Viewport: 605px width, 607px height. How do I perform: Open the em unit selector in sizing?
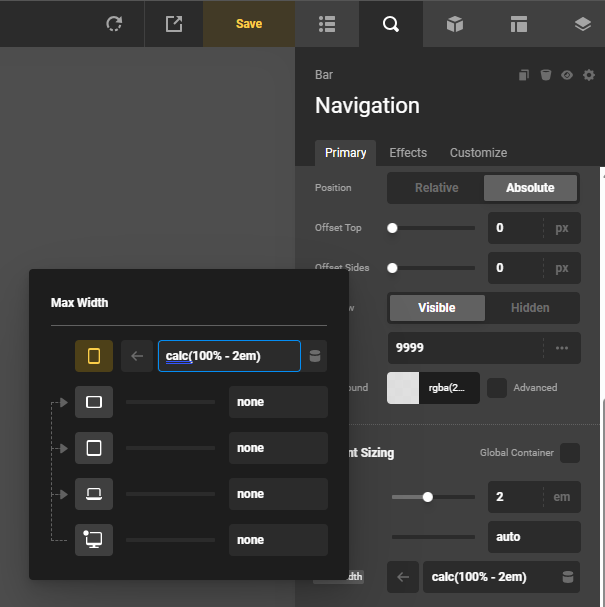point(562,497)
